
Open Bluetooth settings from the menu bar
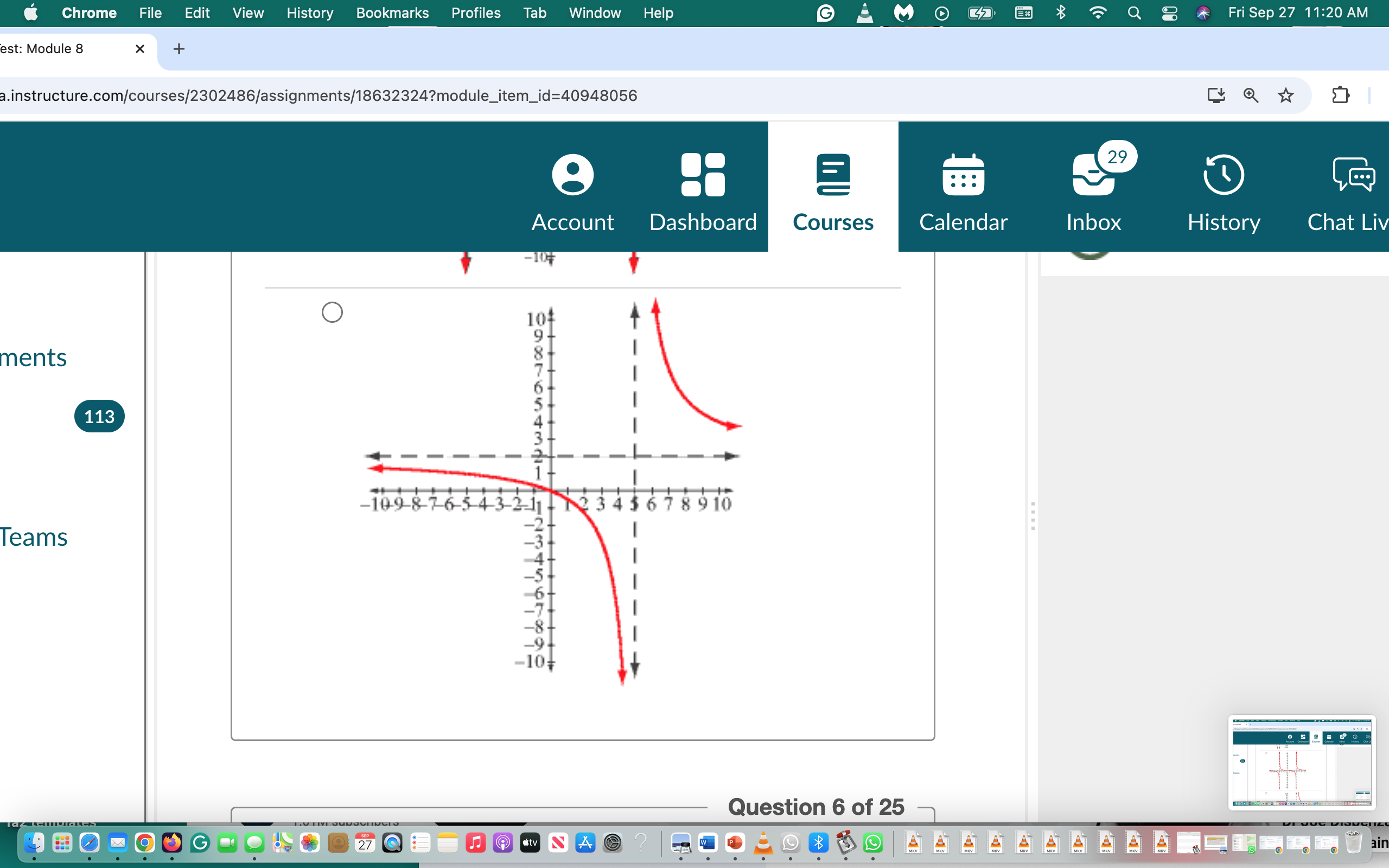tap(1060, 12)
